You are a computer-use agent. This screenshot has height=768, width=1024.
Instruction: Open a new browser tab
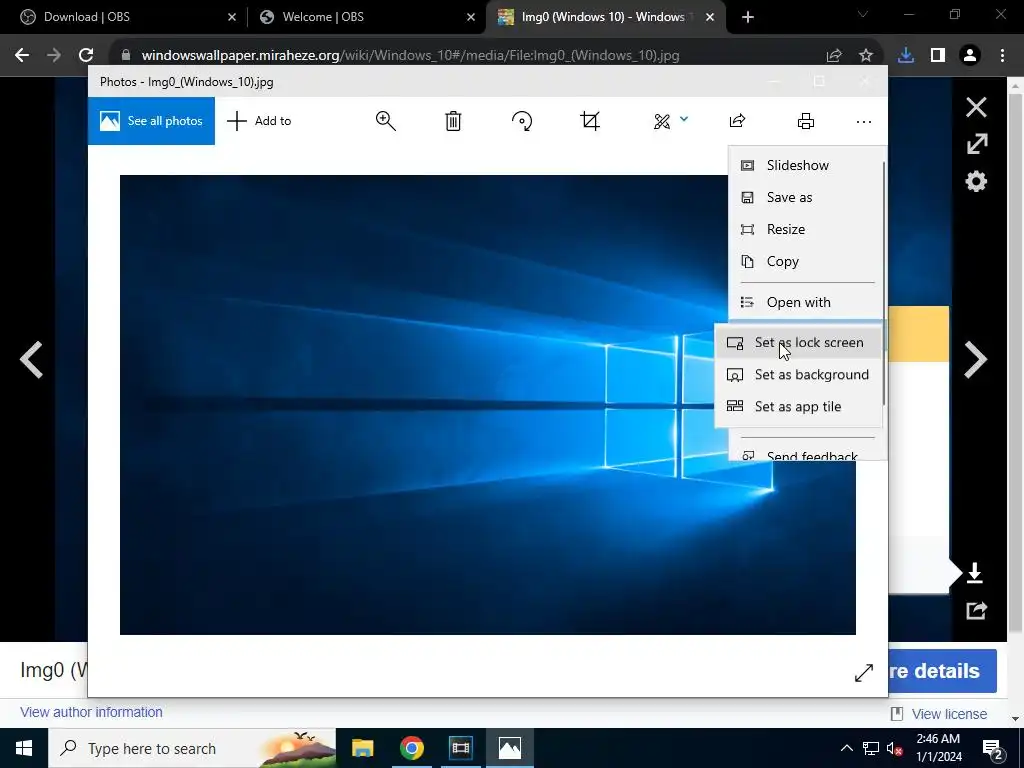coord(748,17)
